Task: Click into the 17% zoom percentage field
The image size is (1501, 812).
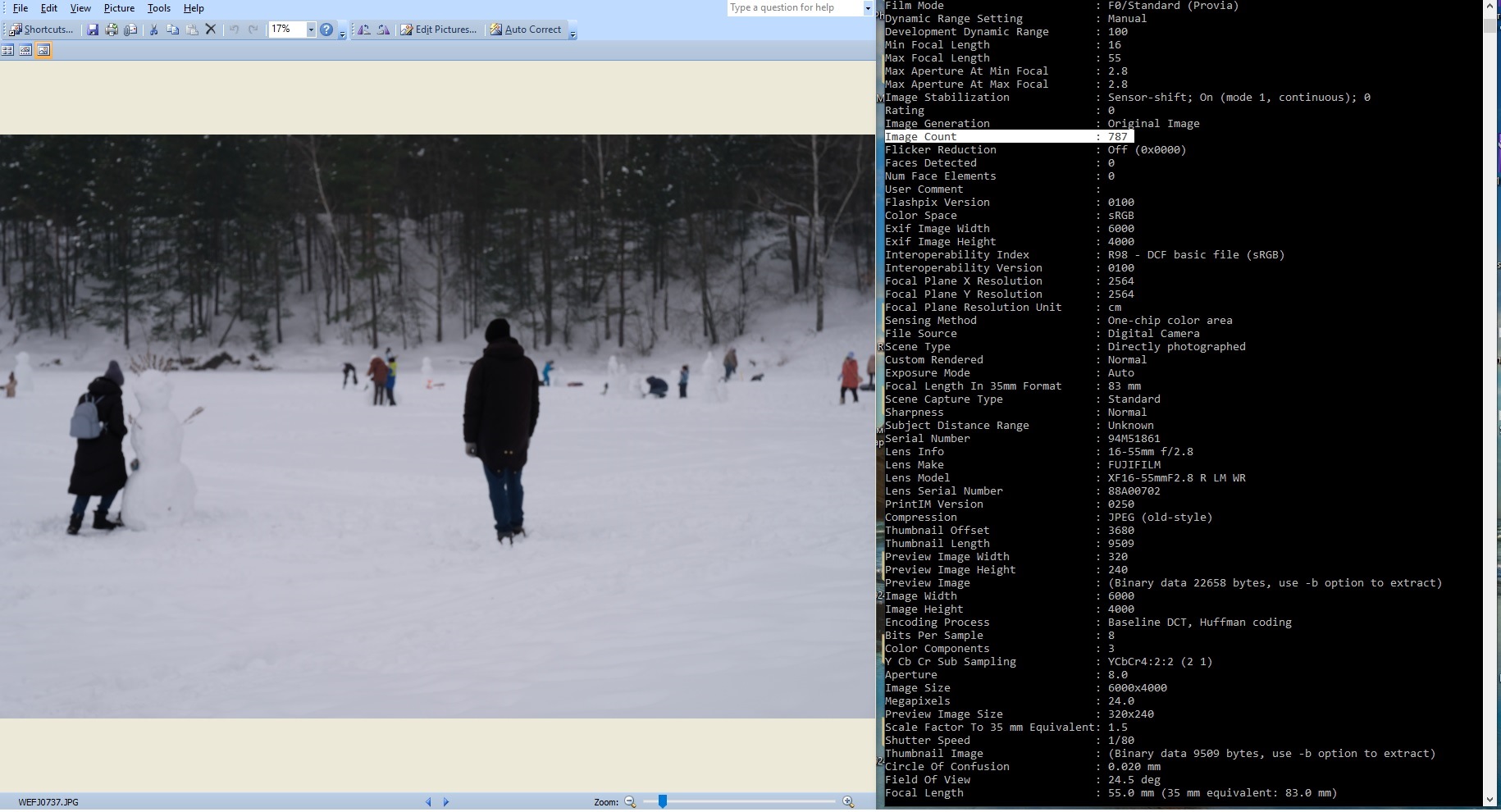Action: pyautogui.click(x=287, y=30)
